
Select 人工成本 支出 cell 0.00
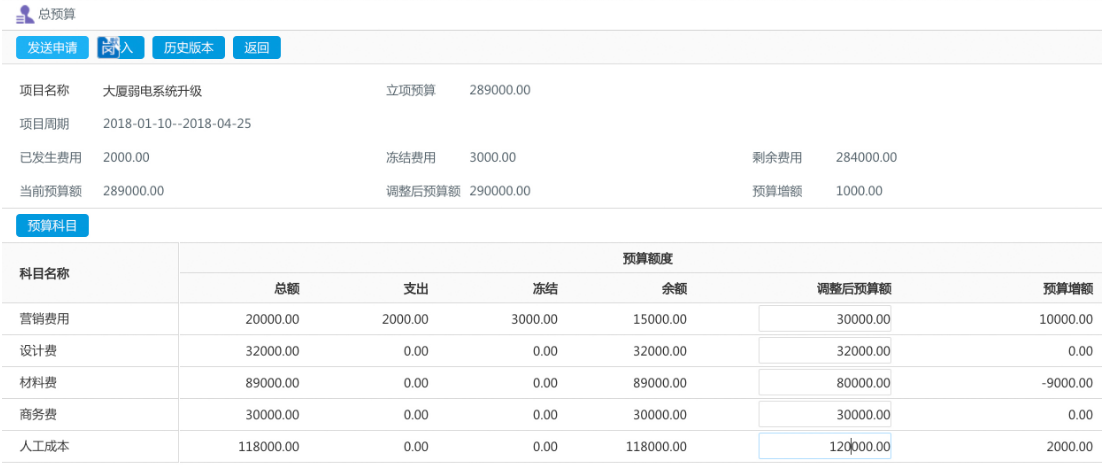[x=416, y=447]
